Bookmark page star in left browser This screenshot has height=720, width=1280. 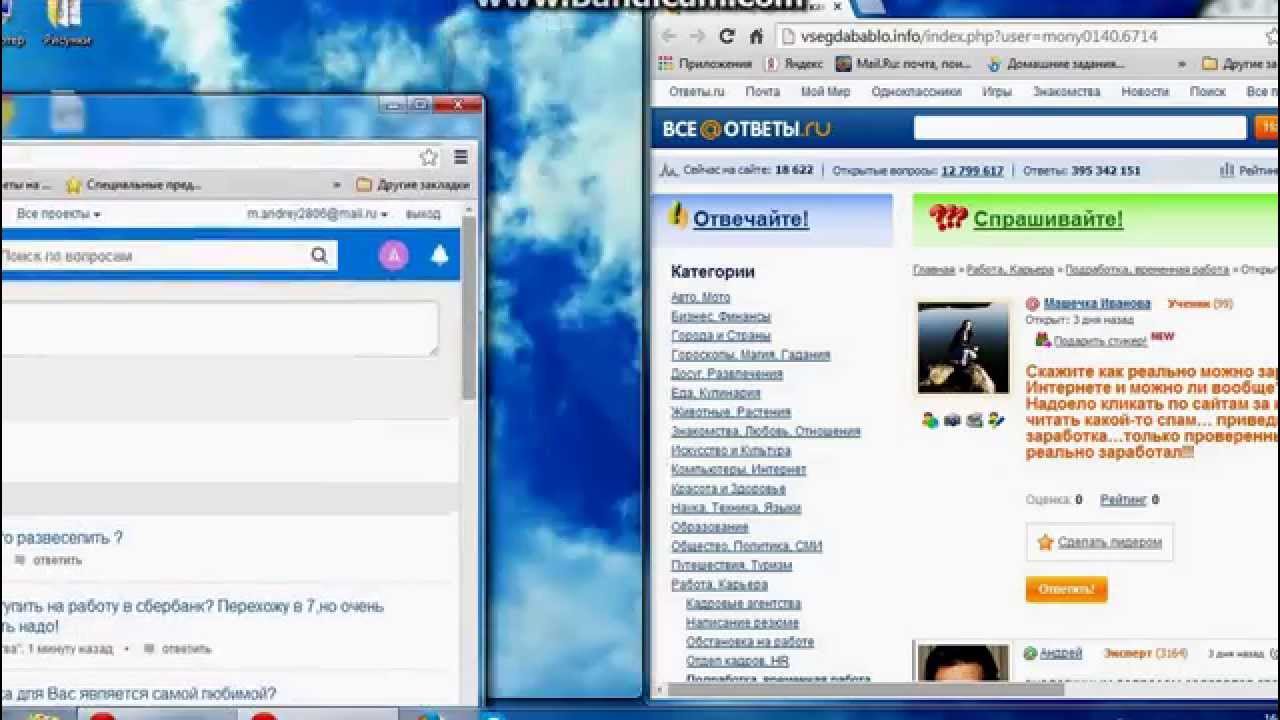[429, 157]
